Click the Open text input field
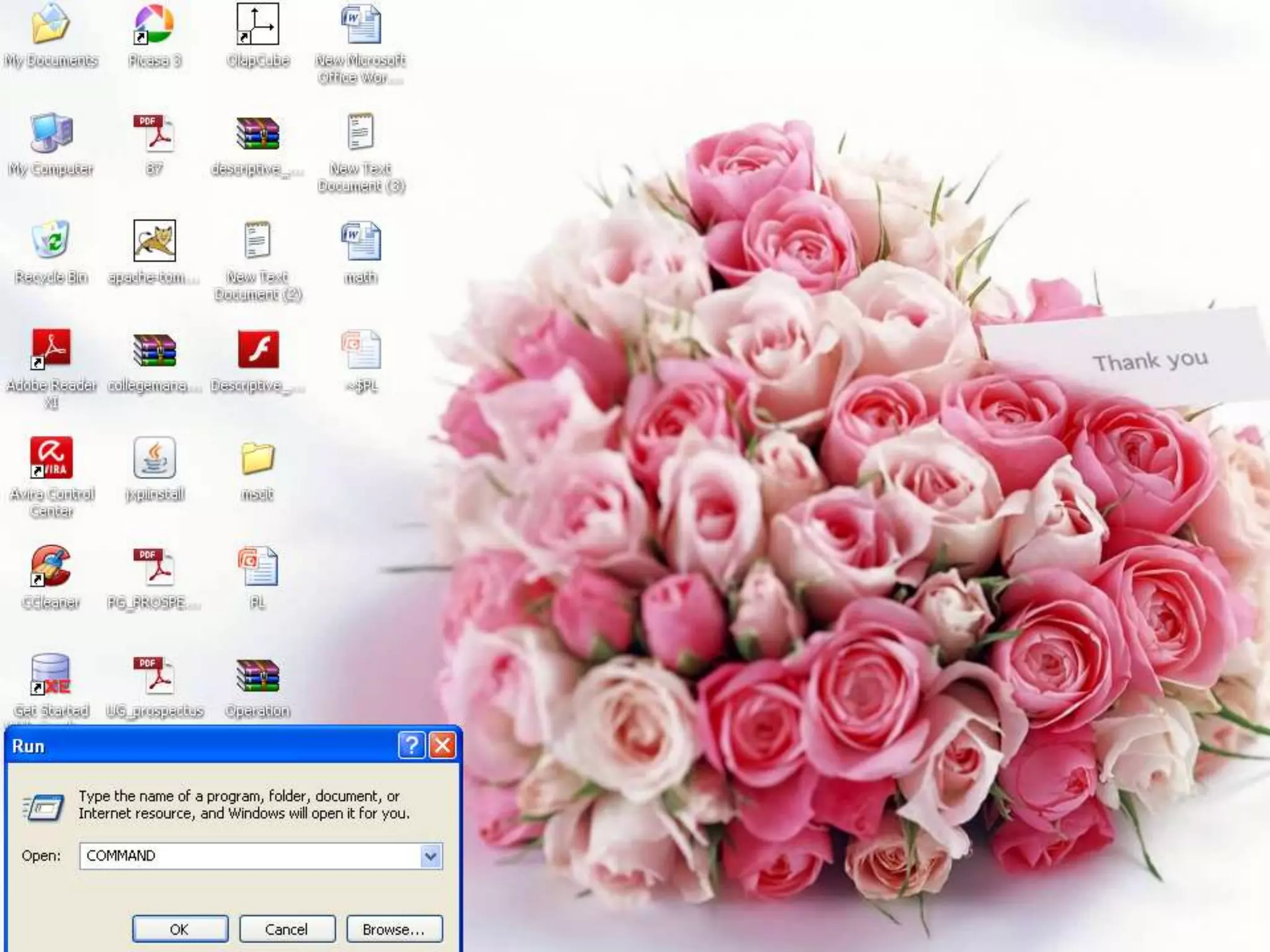This screenshot has width=1270, height=952. tap(251, 856)
